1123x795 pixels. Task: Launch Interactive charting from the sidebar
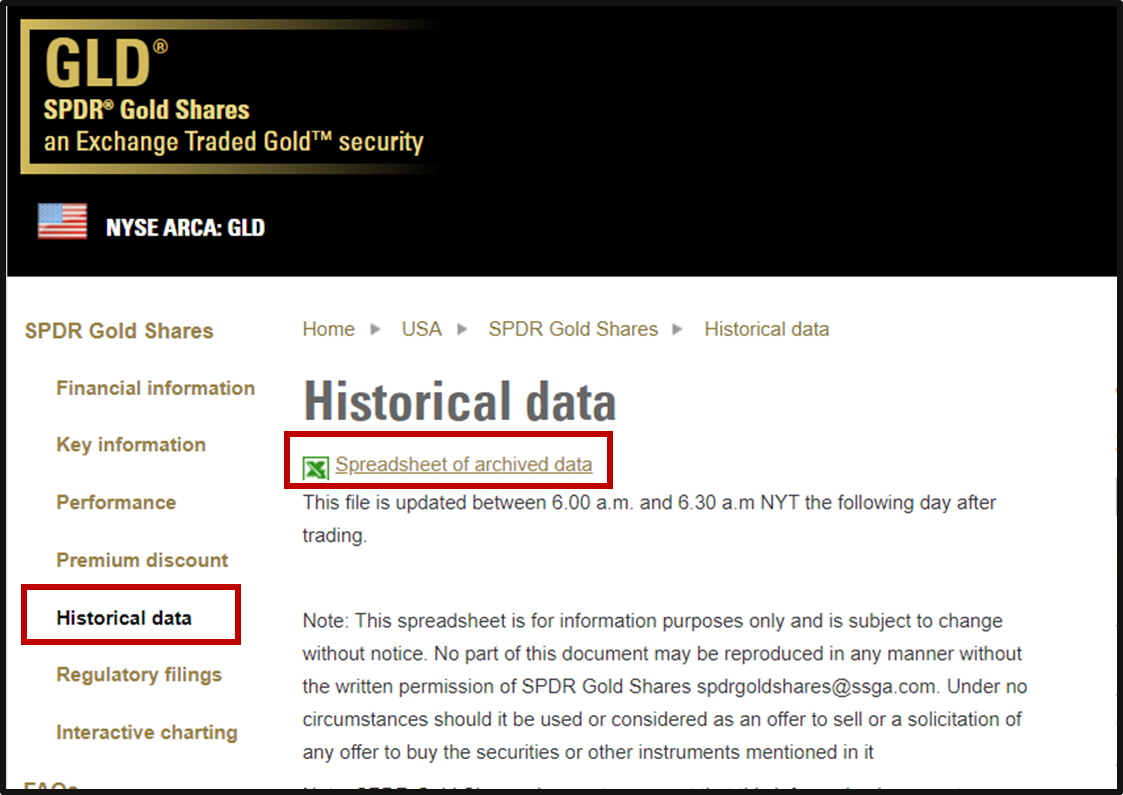point(147,732)
